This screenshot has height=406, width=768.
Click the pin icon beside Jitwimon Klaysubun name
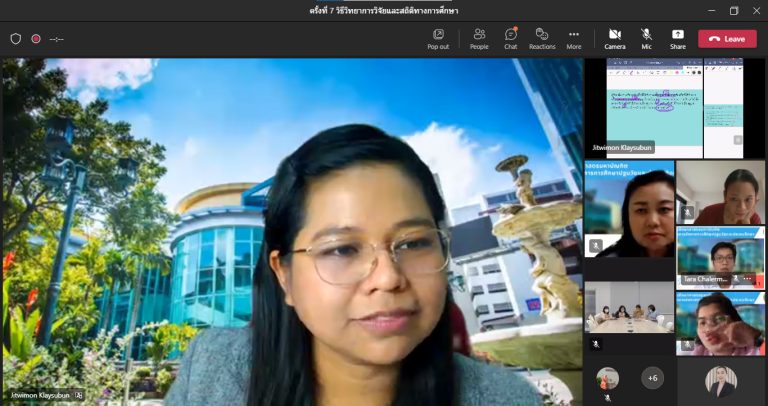pos(79,395)
